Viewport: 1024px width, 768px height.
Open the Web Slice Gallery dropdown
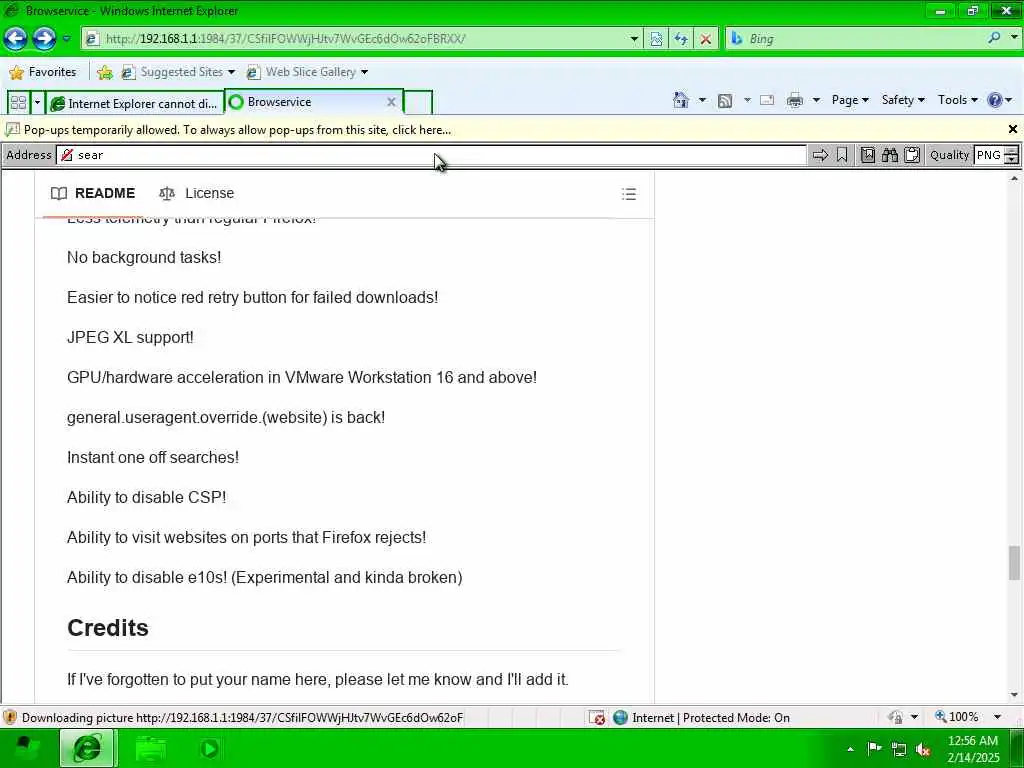[308, 72]
